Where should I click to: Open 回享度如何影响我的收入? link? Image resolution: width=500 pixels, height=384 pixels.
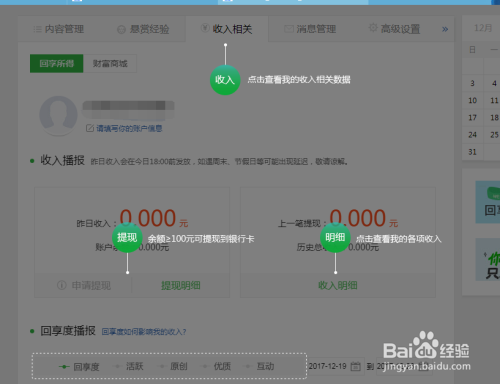(x=144, y=332)
